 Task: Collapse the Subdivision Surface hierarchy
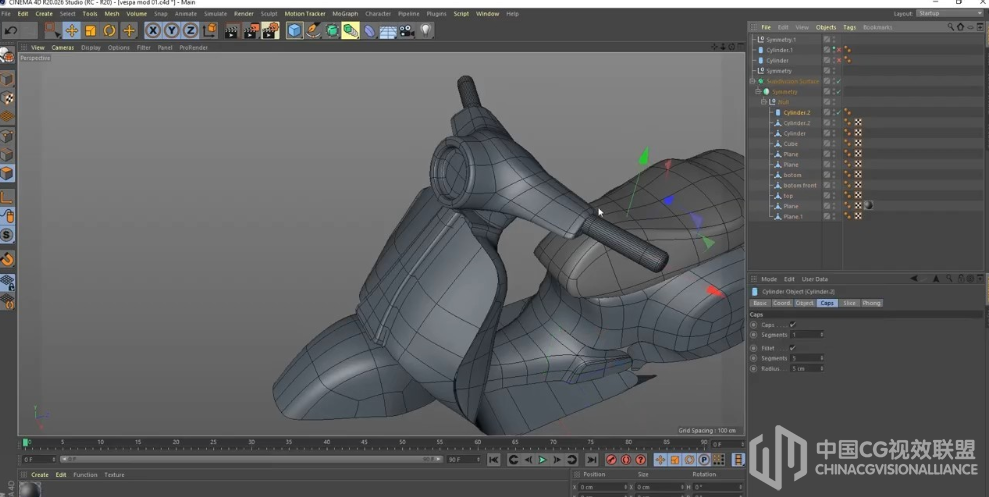[x=752, y=81]
